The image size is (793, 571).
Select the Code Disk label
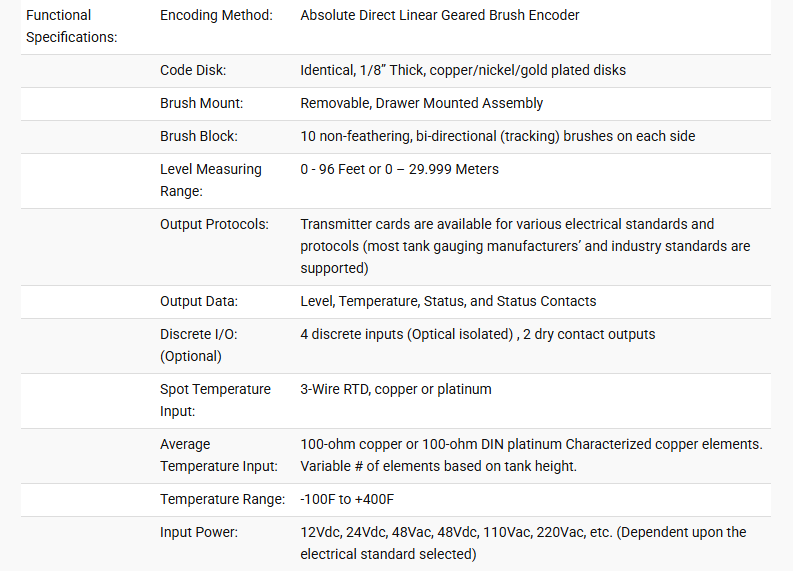(x=193, y=70)
